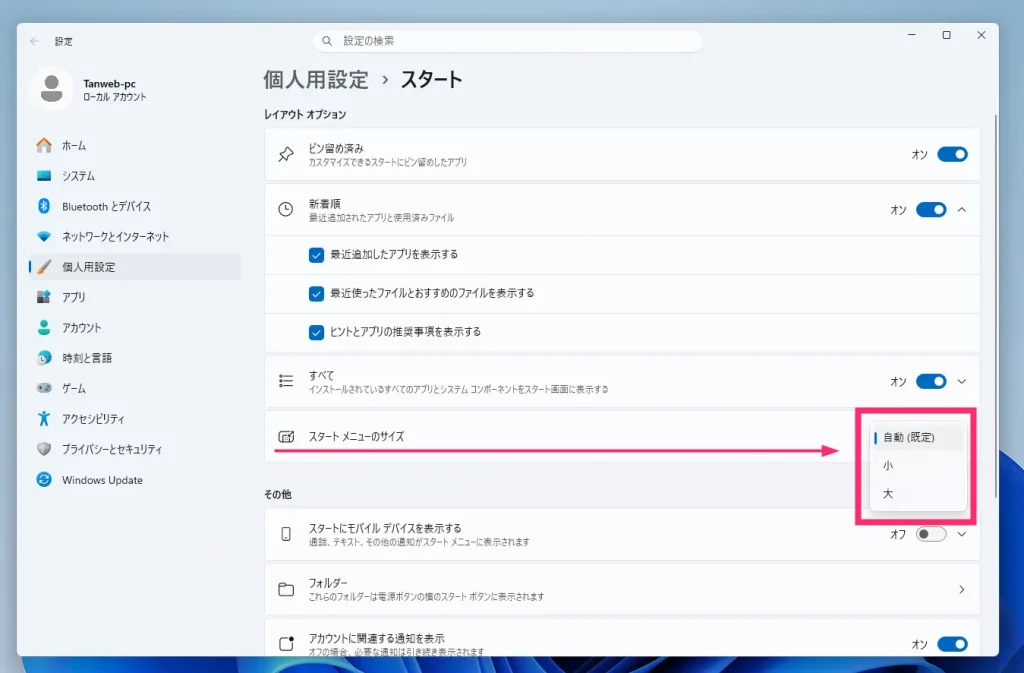This screenshot has width=1024, height=673.
Task: Open the Windows Update icon
Action: pos(44,480)
